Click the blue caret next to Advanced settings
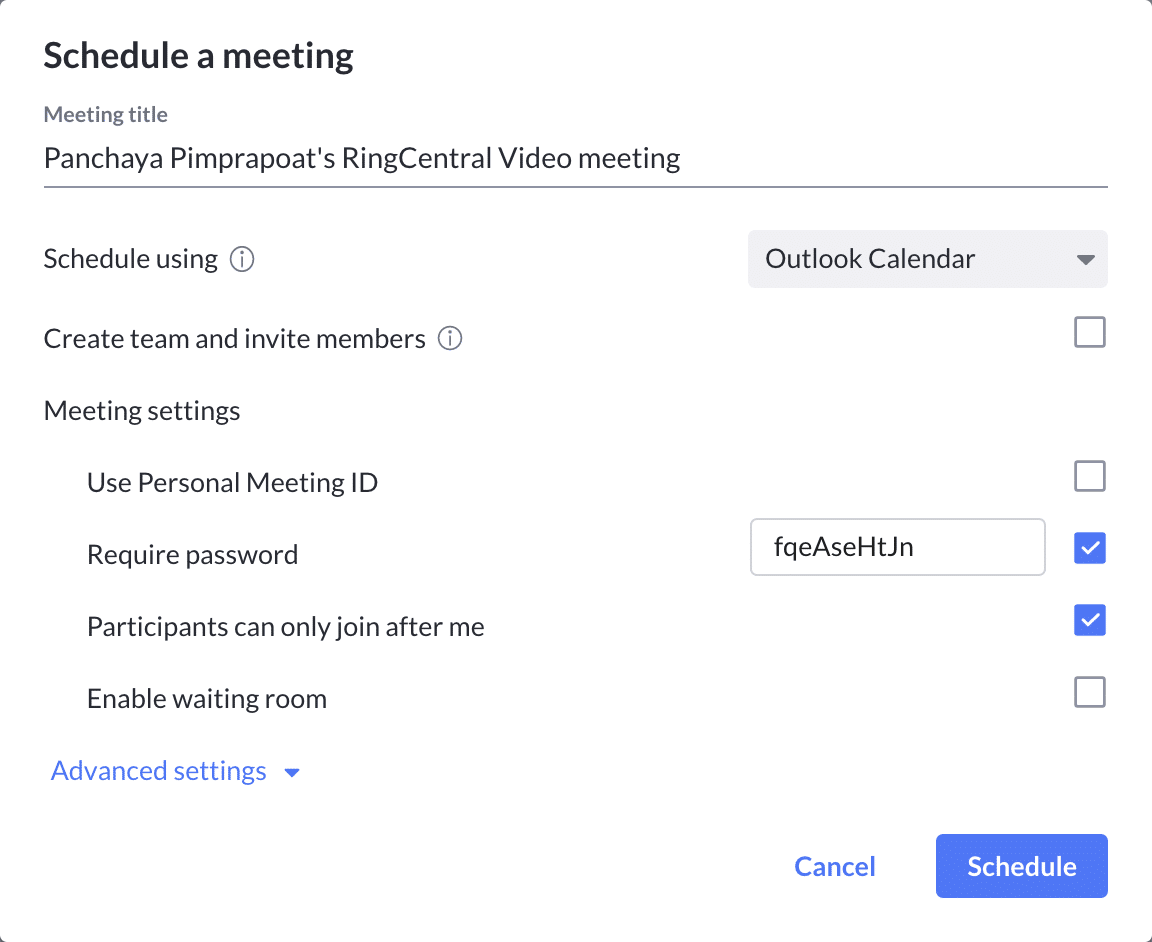Viewport: 1152px width, 942px height. coord(292,773)
